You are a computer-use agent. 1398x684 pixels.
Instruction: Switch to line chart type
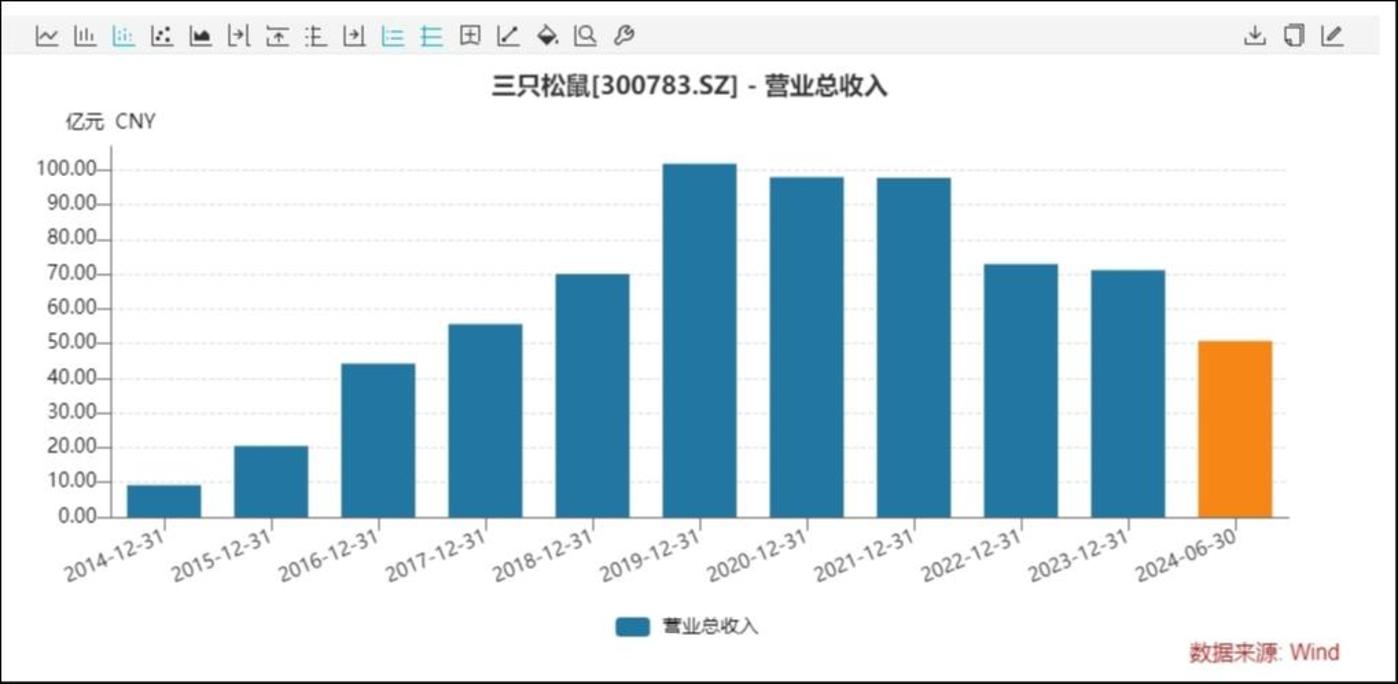click(47, 36)
